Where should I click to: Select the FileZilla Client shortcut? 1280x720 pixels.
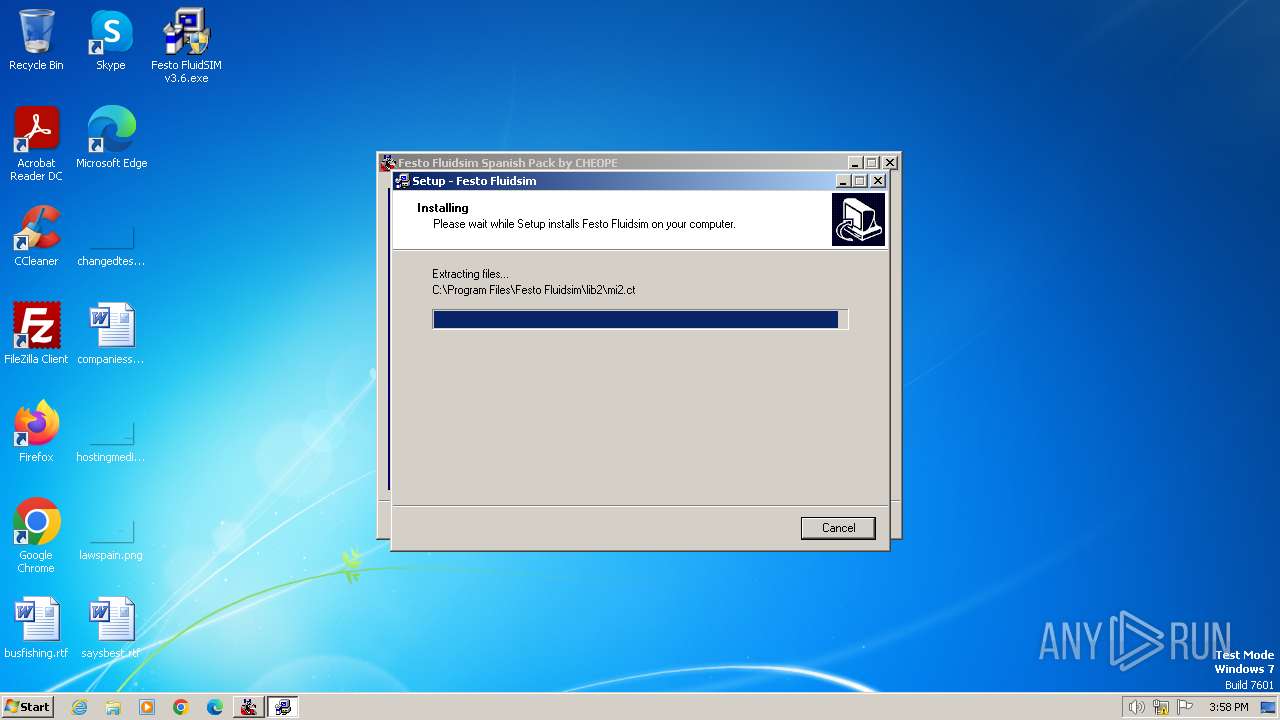pos(36,334)
